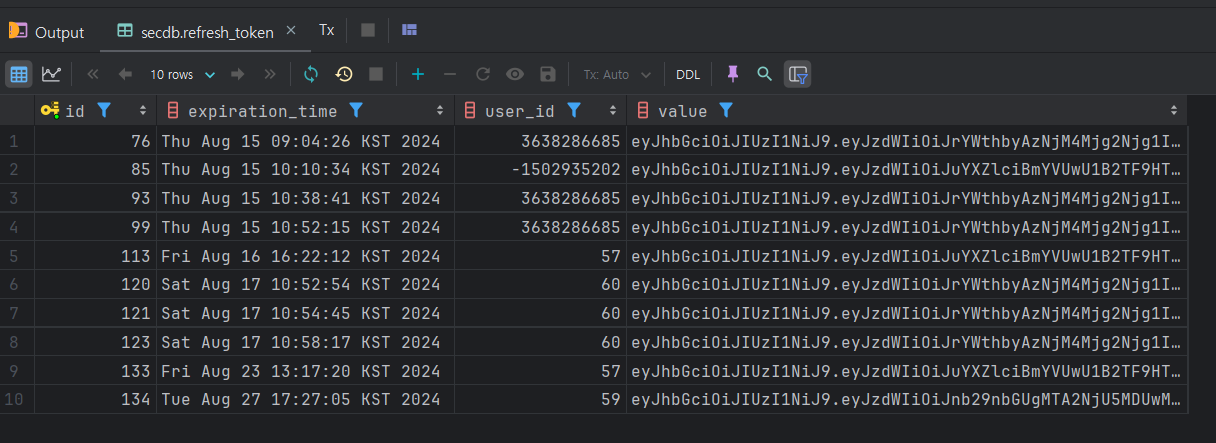
Task: Revert selected changes
Action: (x=482, y=74)
